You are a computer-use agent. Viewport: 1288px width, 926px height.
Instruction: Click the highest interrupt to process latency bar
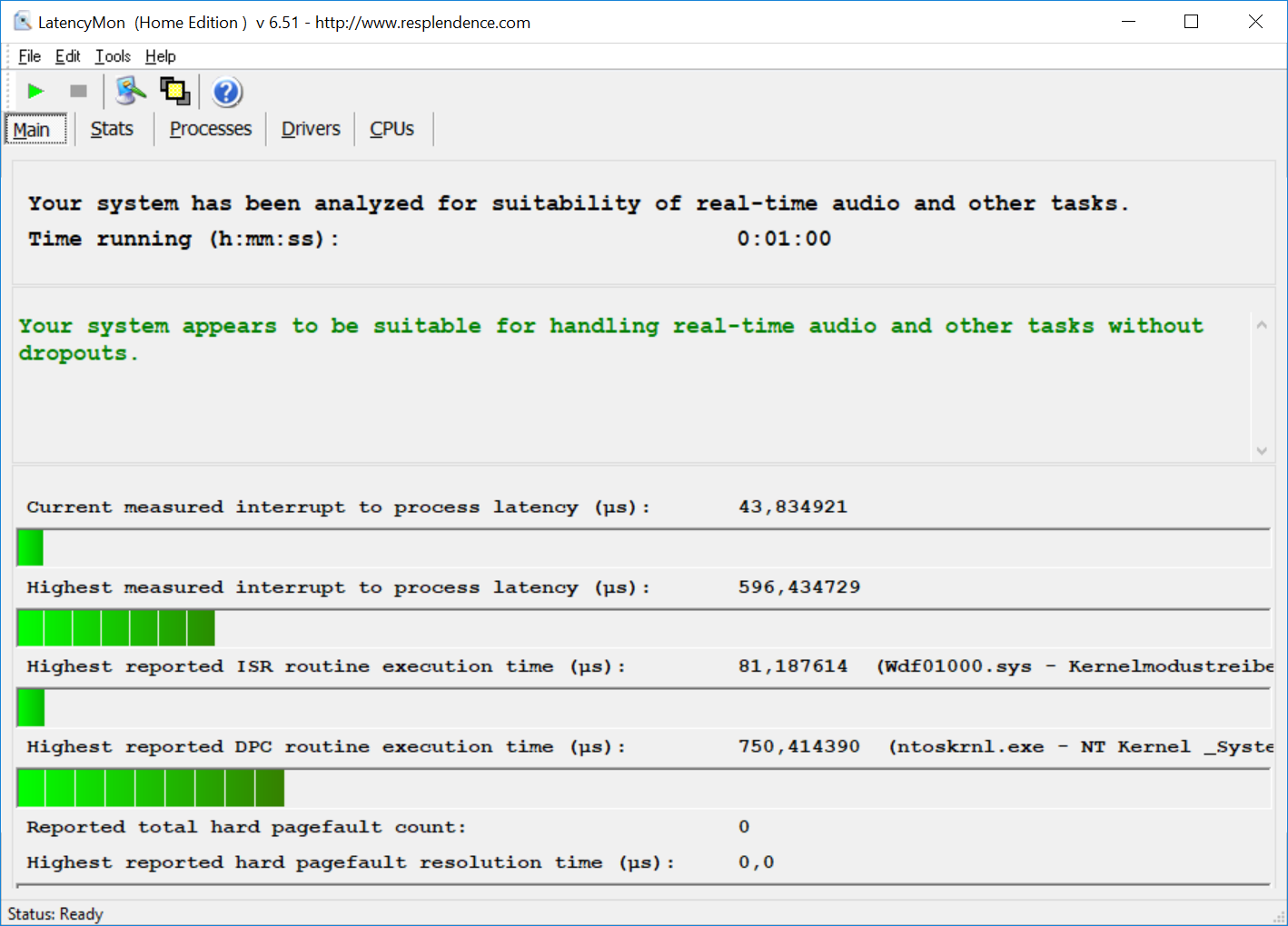point(116,628)
